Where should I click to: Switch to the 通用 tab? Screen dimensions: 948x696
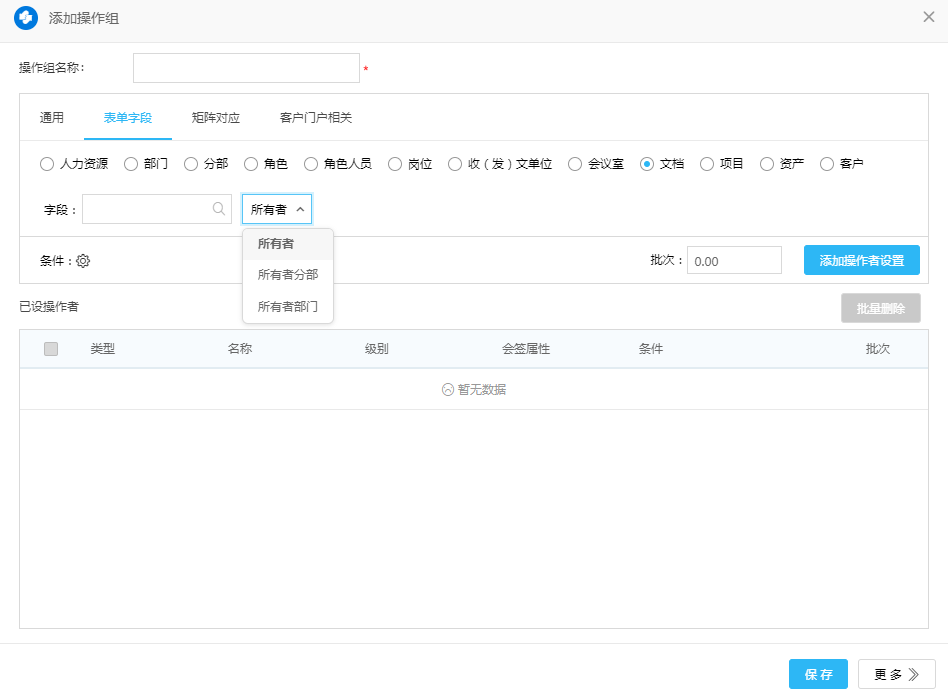point(52,118)
